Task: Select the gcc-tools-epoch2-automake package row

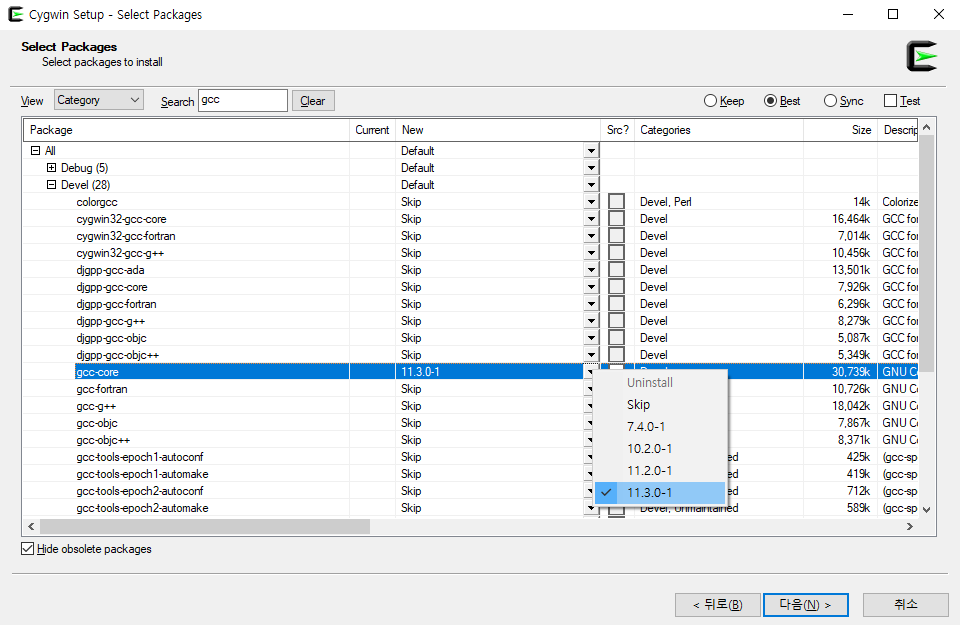Action: pos(470,507)
